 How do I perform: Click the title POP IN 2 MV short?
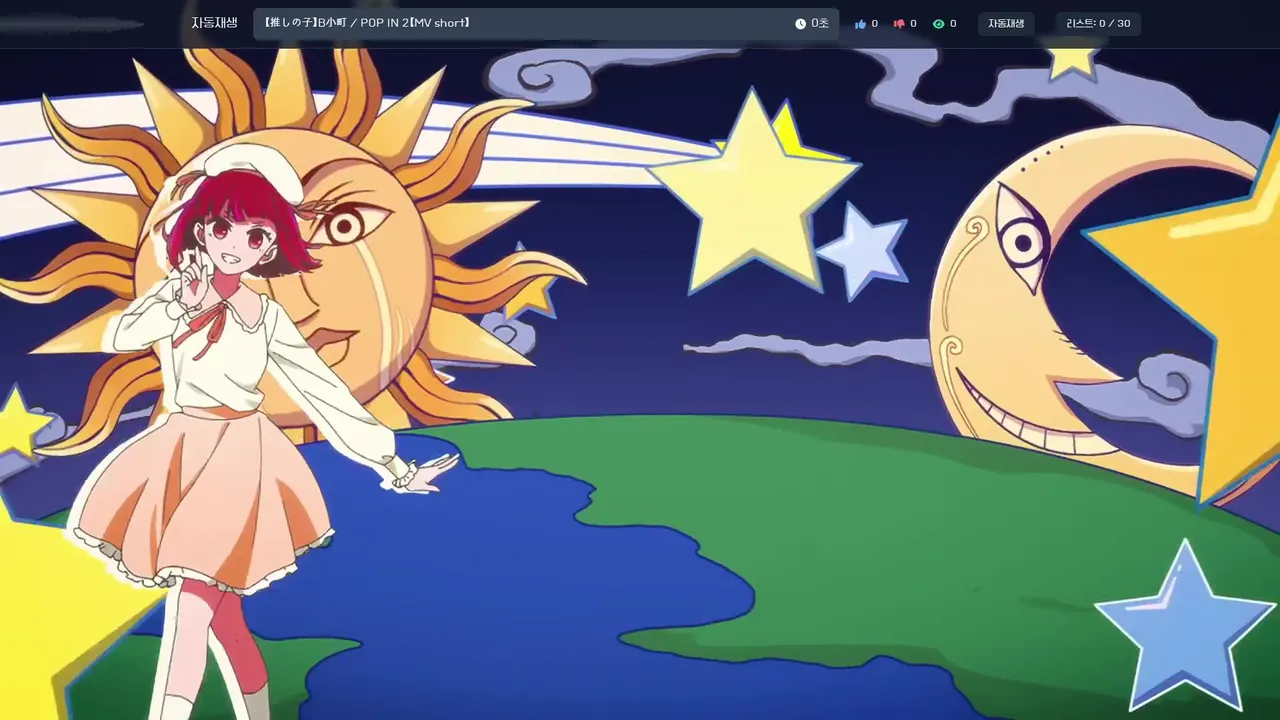[x=367, y=23]
